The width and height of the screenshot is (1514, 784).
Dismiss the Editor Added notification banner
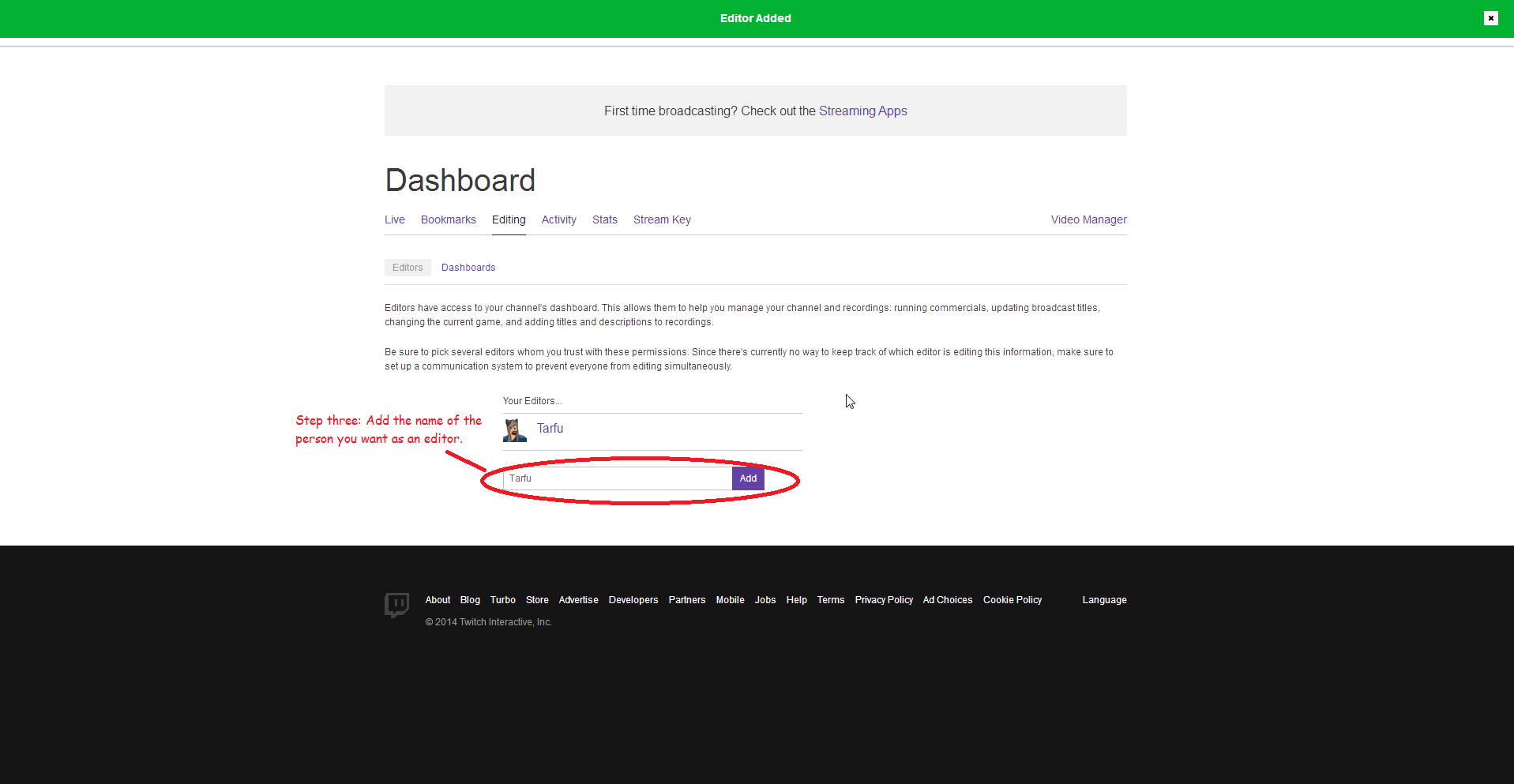1490,18
